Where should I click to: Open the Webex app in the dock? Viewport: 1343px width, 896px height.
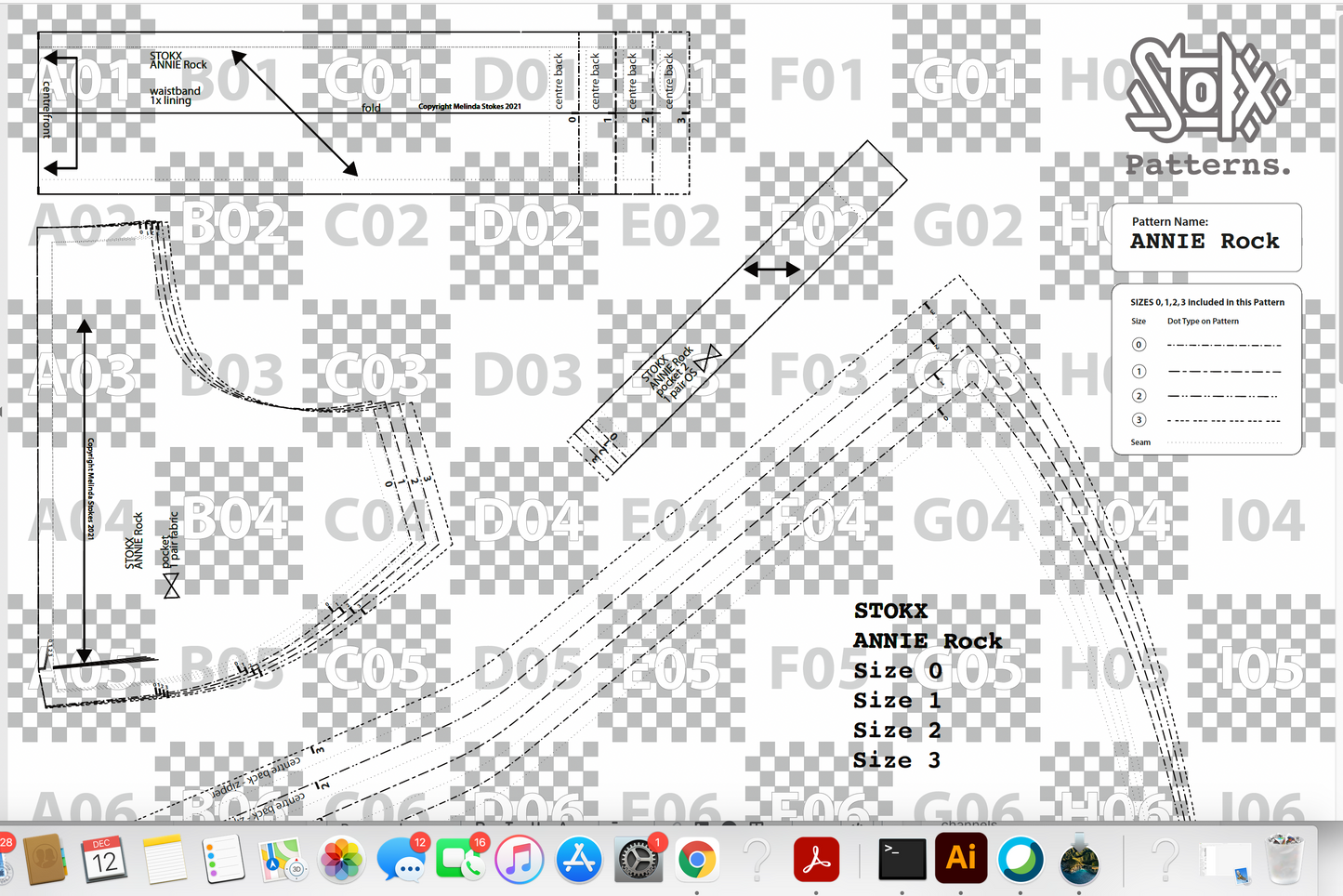tap(1020, 859)
